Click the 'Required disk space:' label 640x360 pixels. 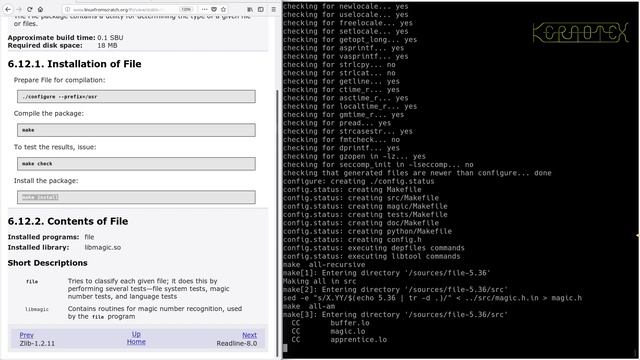coord(45,45)
